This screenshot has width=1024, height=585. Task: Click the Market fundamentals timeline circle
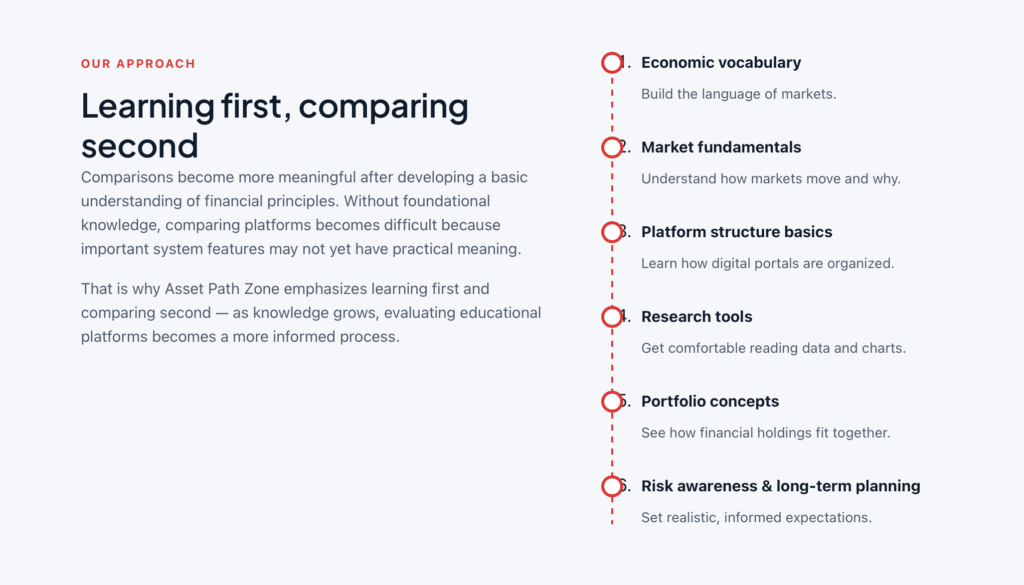(612, 148)
